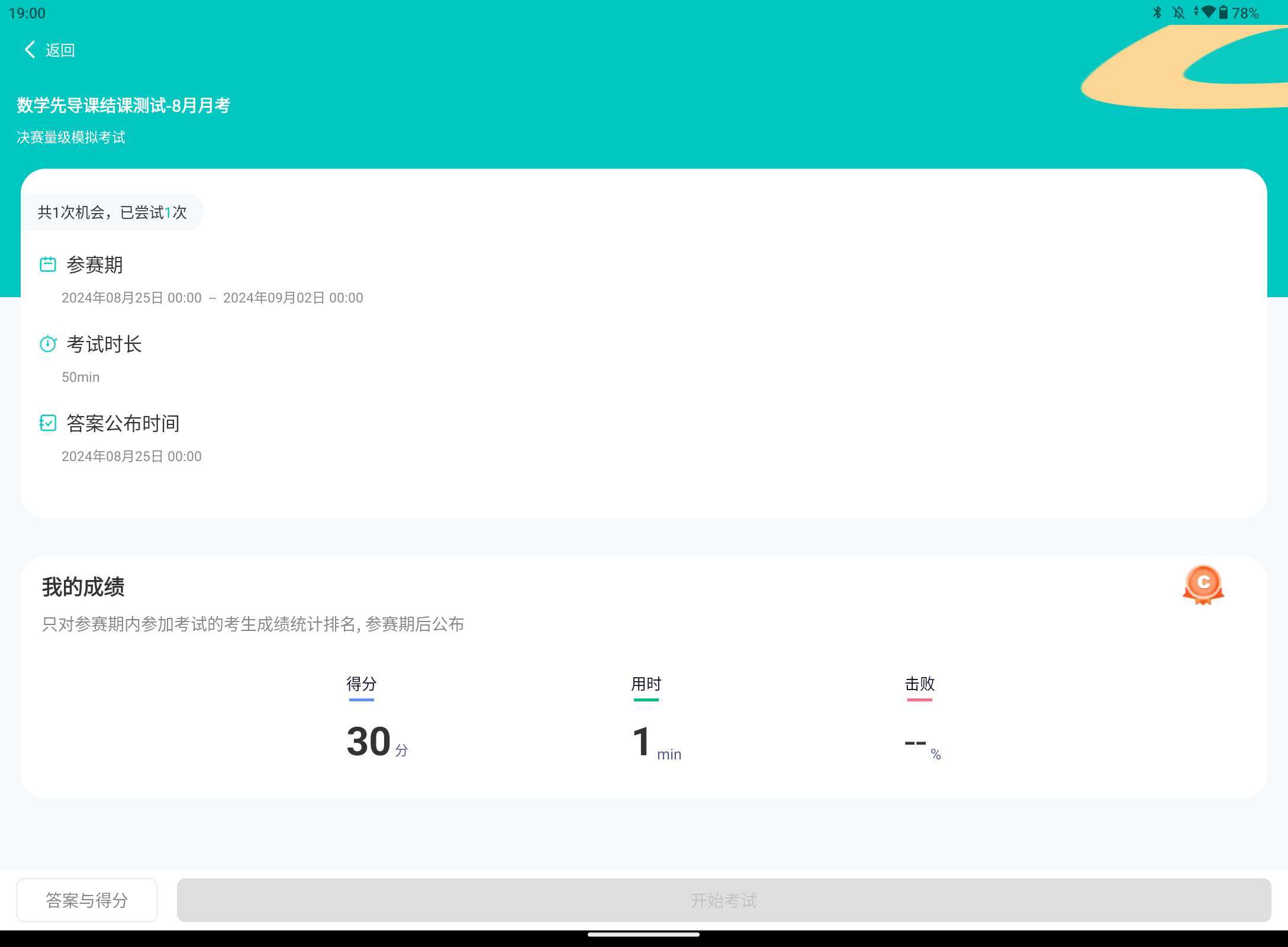Click the stopwatch icon beside 考试时长

48,343
